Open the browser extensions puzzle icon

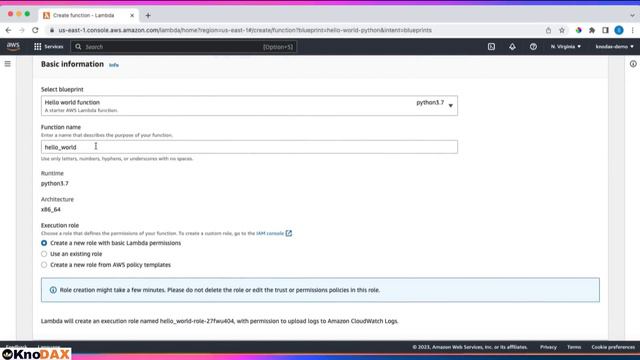pos(592,30)
